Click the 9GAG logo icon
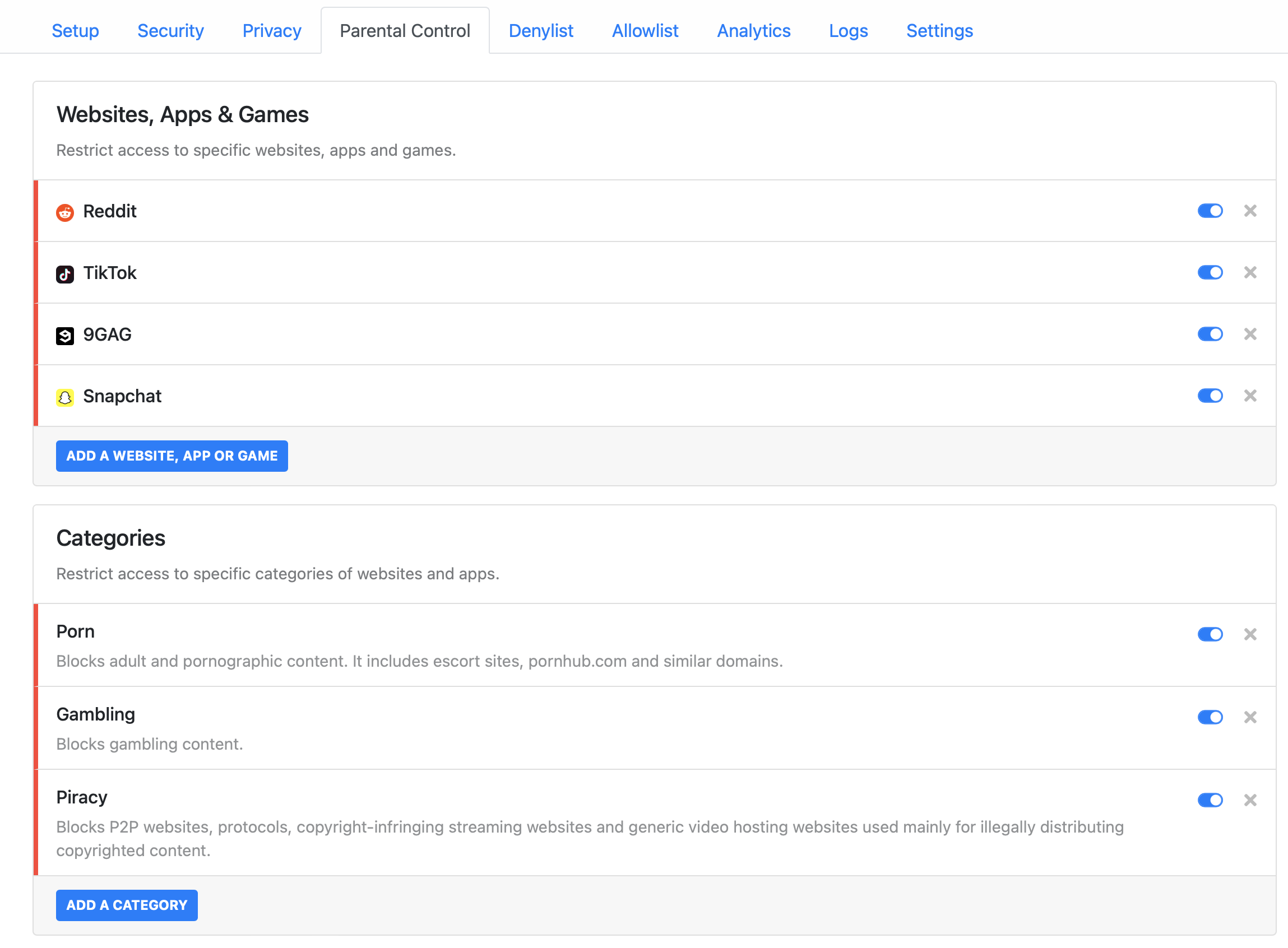Screen dimensions: 1288x948 65,336
